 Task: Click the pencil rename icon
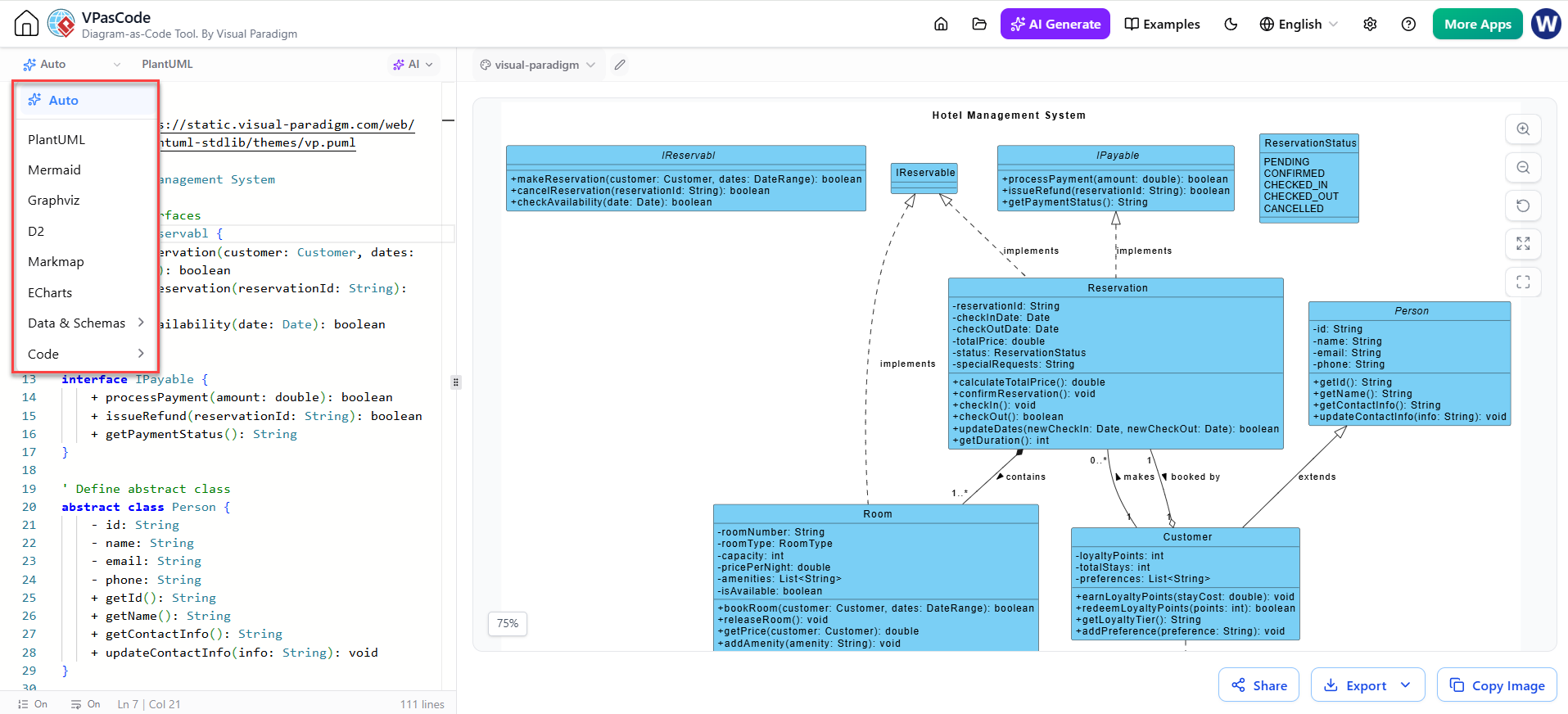tap(620, 65)
